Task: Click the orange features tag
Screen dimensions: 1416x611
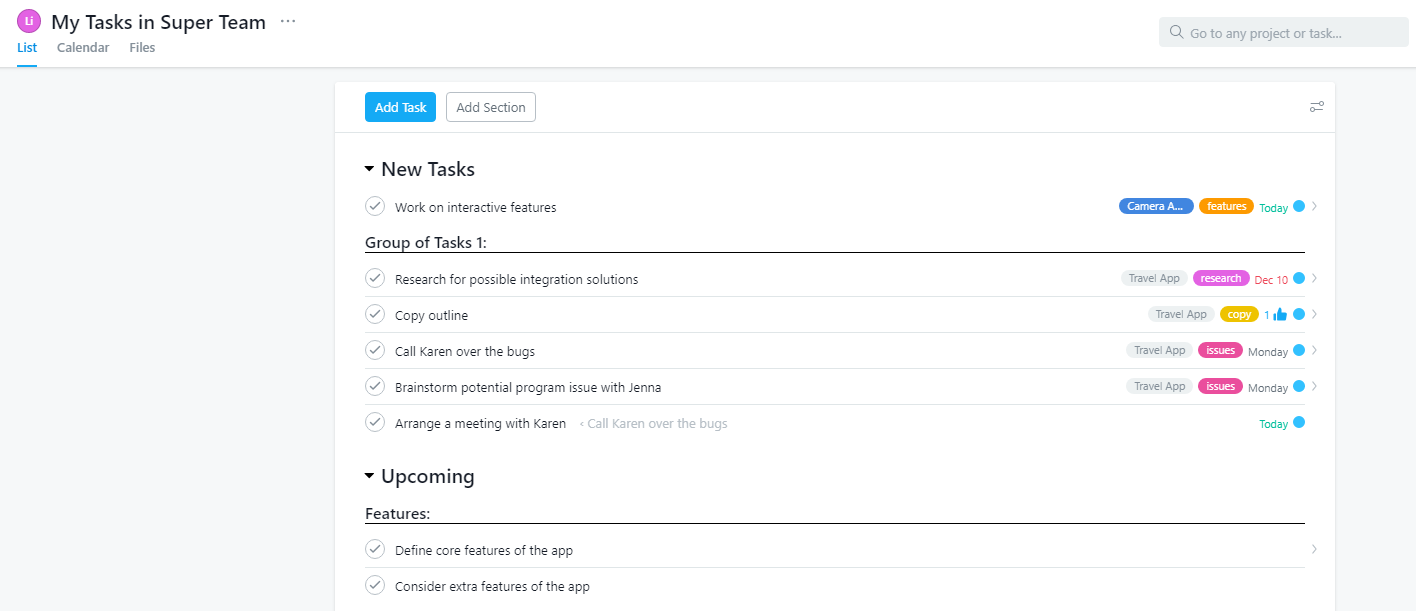Action: tap(1226, 206)
